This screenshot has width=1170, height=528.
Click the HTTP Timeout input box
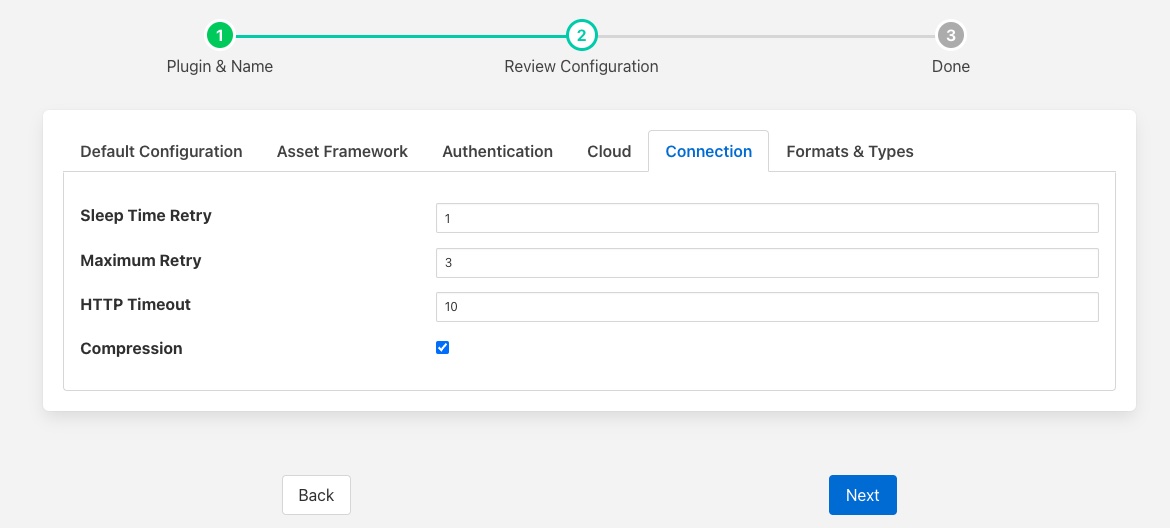pyautogui.click(x=767, y=307)
